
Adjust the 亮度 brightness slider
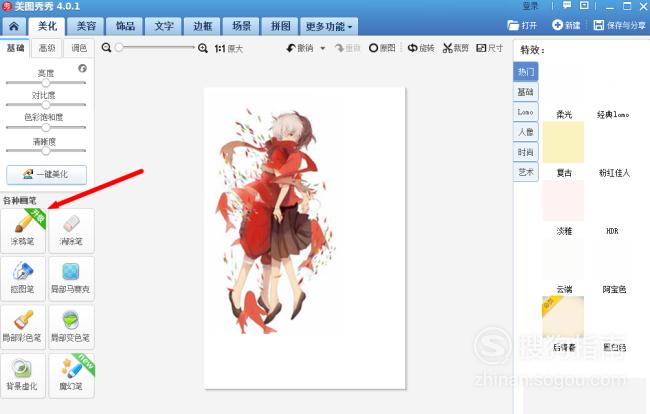pyautogui.click(x=46, y=83)
